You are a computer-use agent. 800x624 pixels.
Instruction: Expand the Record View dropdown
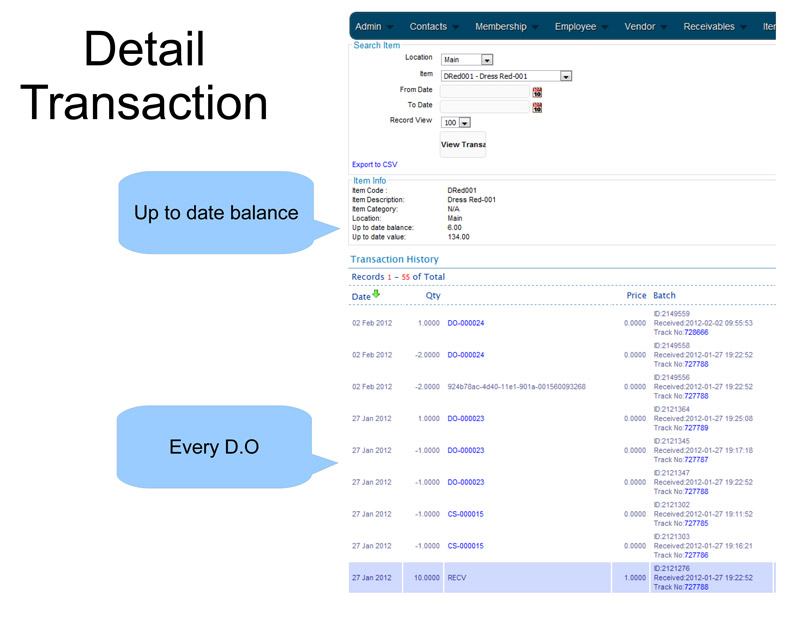[465, 123]
